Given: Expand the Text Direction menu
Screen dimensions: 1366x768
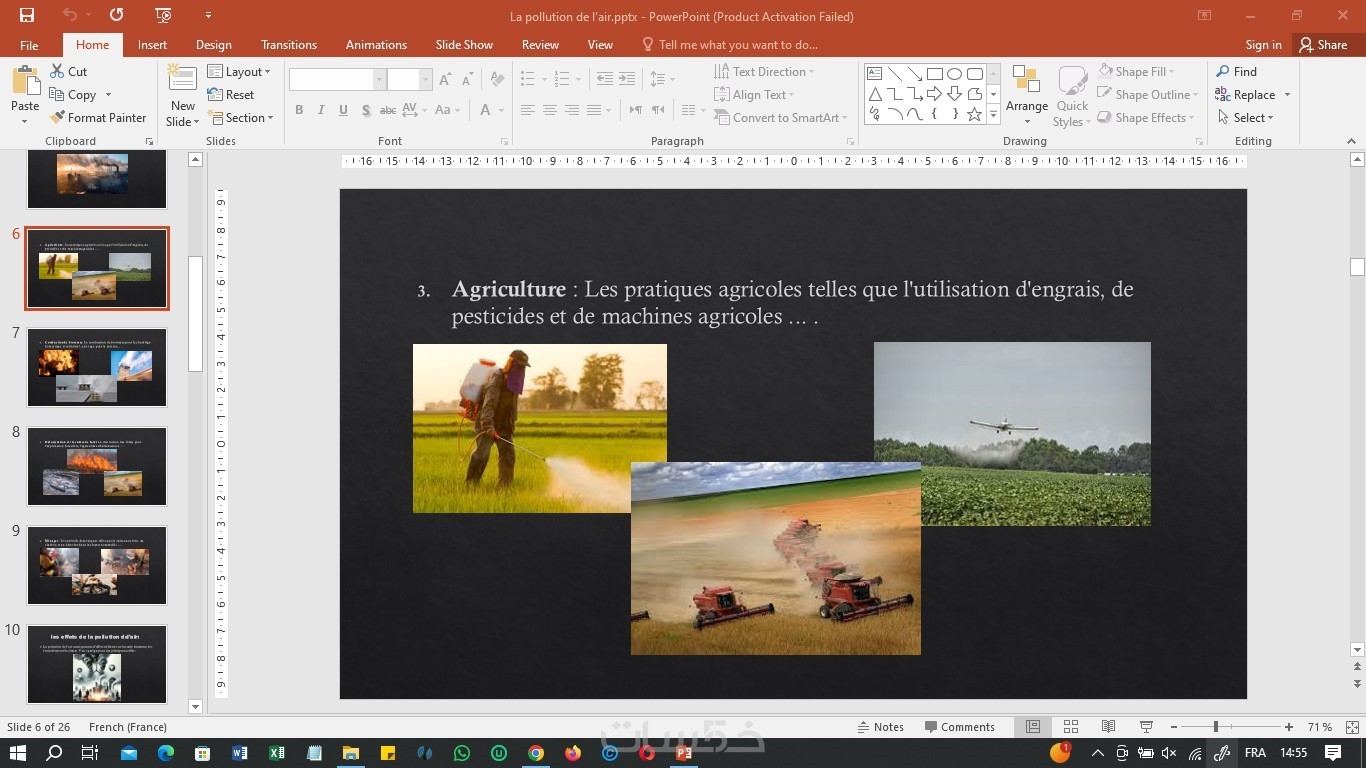Looking at the screenshot, I should click(765, 72).
